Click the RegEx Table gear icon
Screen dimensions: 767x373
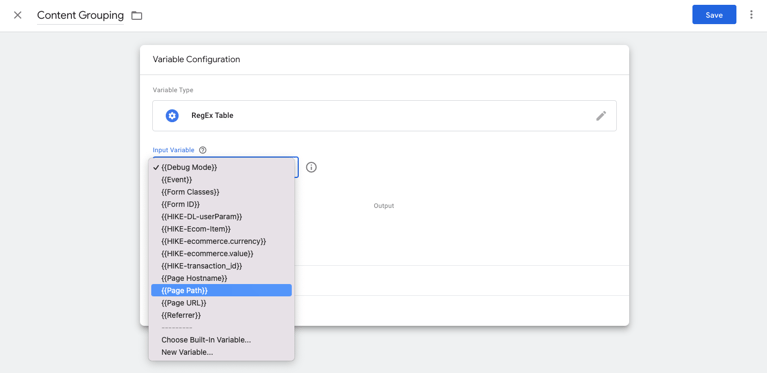point(172,116)
